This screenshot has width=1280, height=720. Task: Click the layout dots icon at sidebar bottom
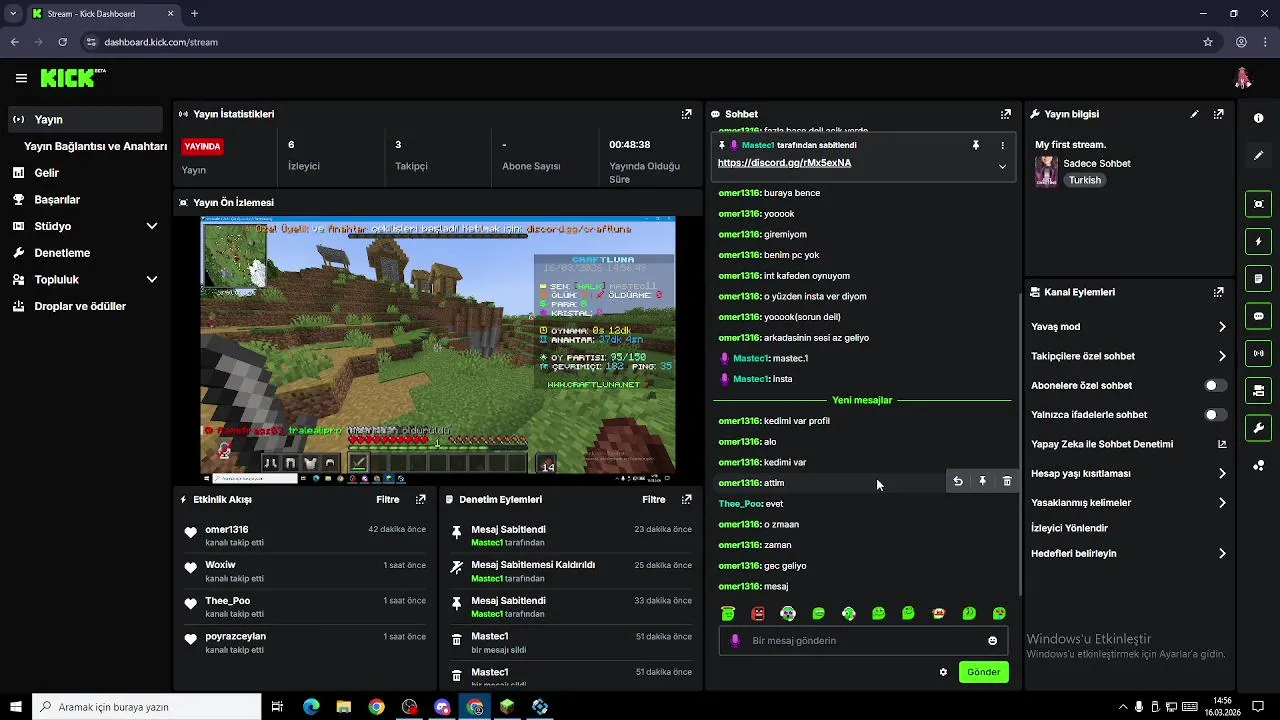coord(1258,466)
